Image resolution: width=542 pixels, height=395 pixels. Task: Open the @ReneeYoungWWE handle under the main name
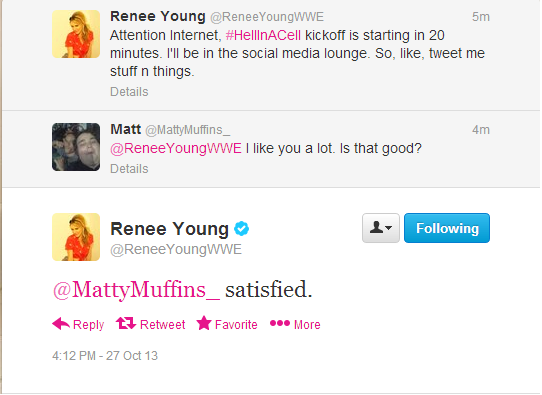click(x=176, y=249)
